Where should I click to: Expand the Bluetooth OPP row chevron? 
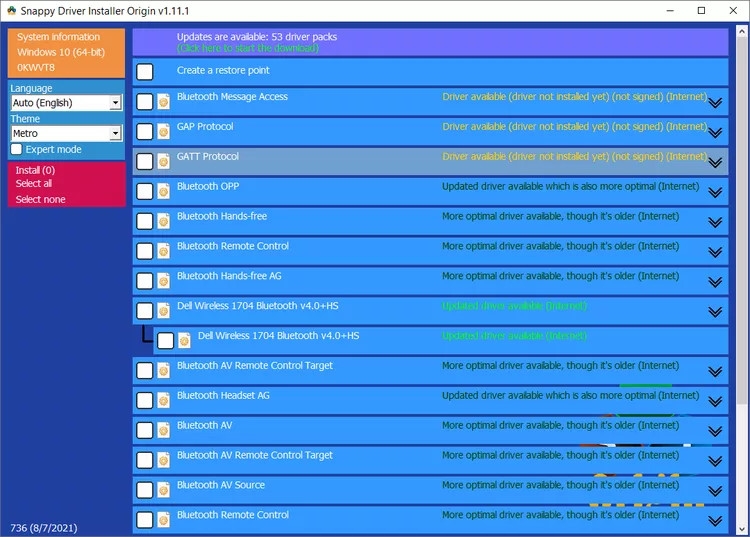(715, 192)
